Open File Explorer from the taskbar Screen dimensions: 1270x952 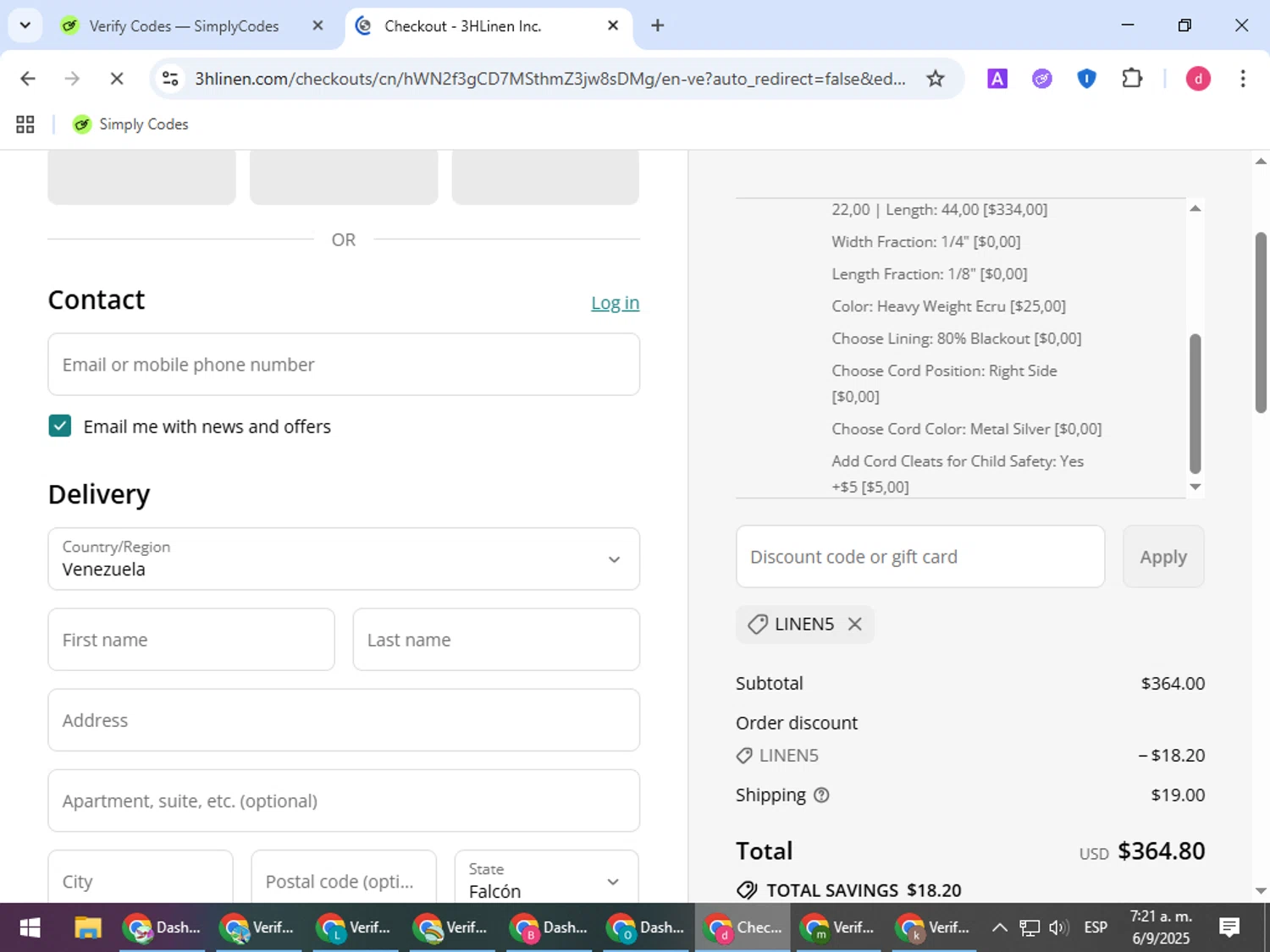point(87,927)
